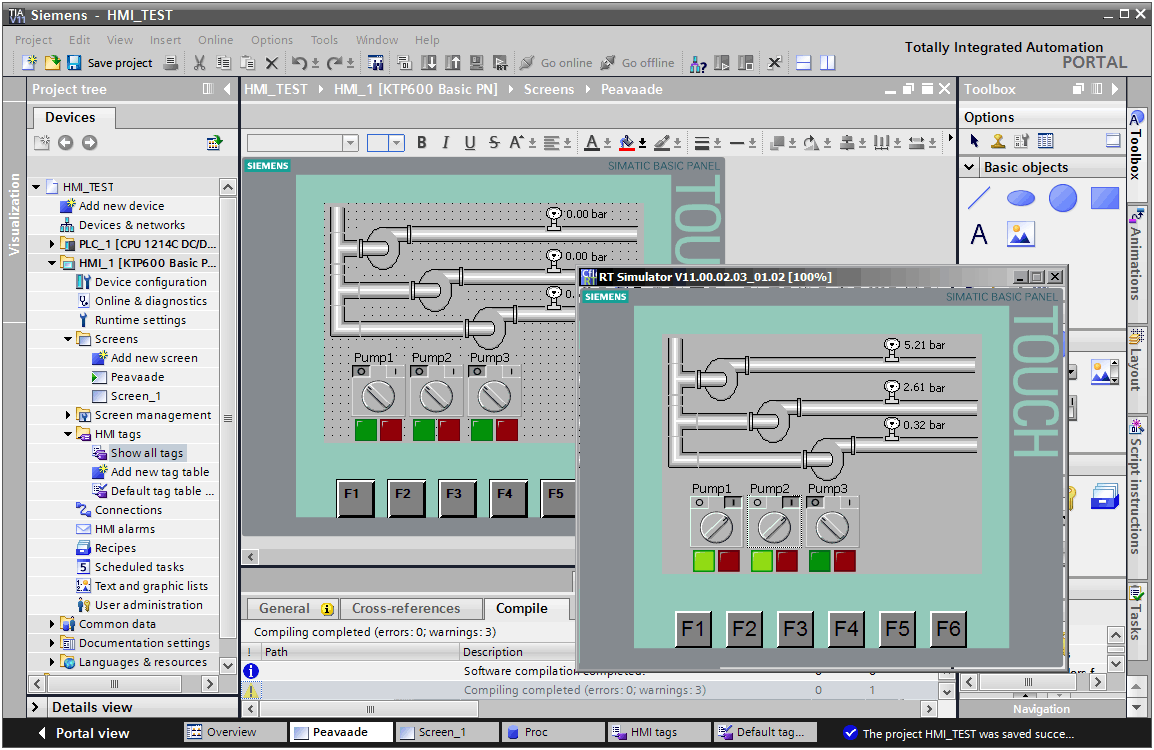Click the background fill color bucket
This screenshot has height=750, width=1154.
(x=626, y=143)
